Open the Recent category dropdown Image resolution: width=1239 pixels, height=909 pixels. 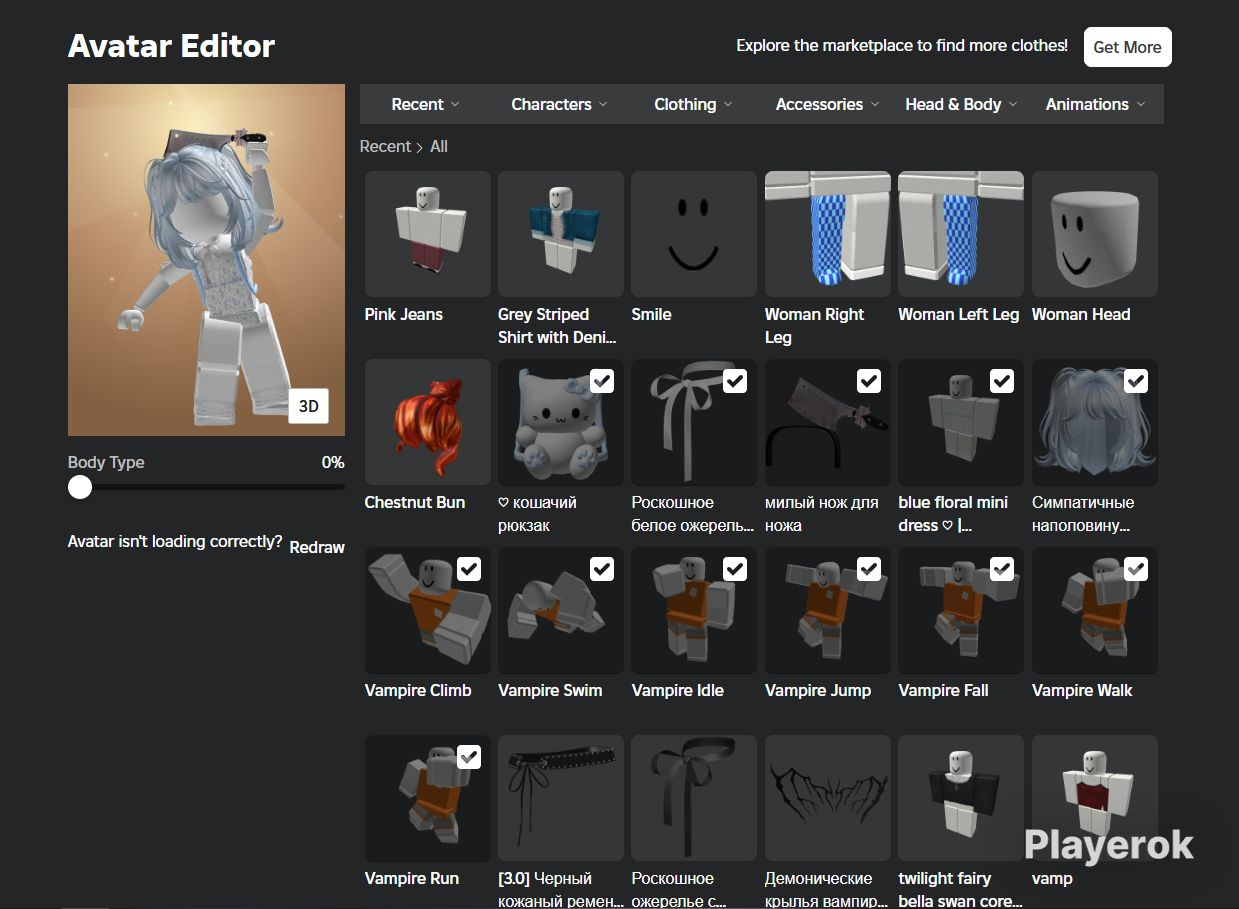[426, 104]
